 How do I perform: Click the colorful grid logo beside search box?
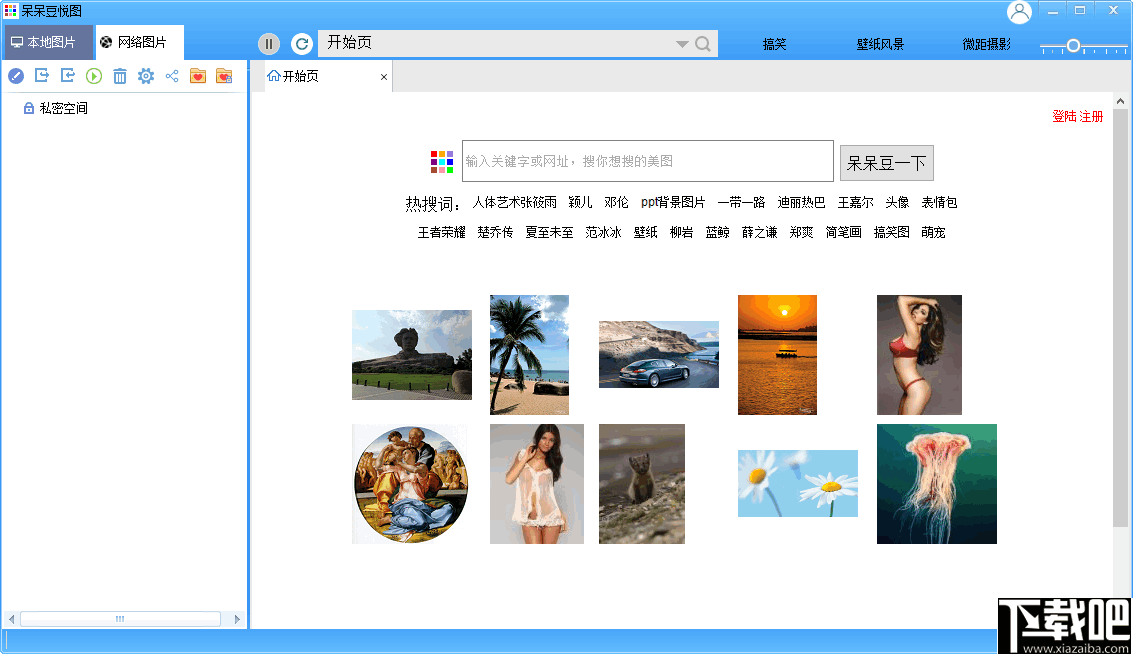pos(442,162)
